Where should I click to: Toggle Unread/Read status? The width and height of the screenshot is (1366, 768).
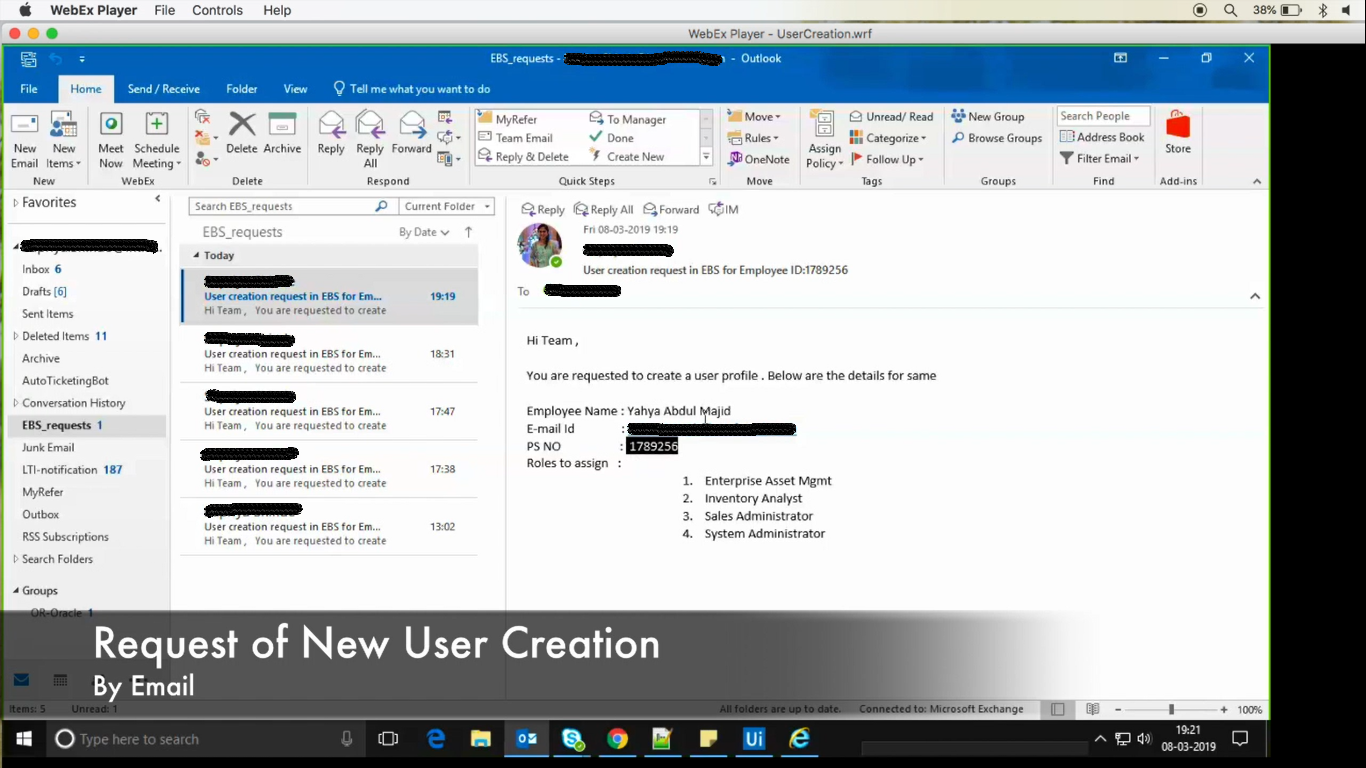(x=891, y=117)
